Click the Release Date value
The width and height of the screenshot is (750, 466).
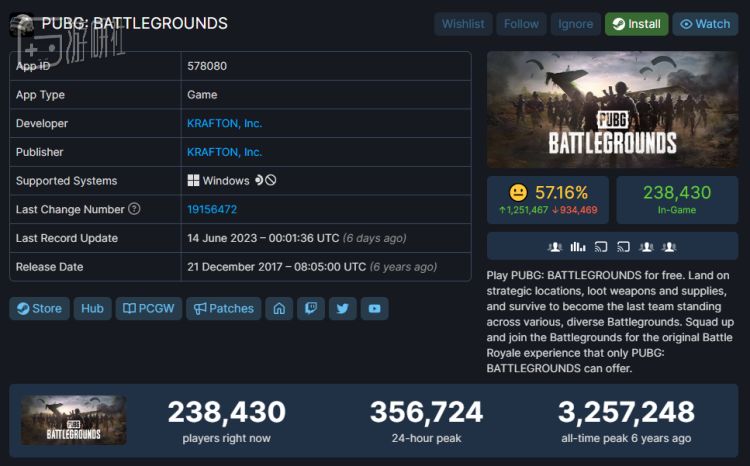click(x=312, y=267)
